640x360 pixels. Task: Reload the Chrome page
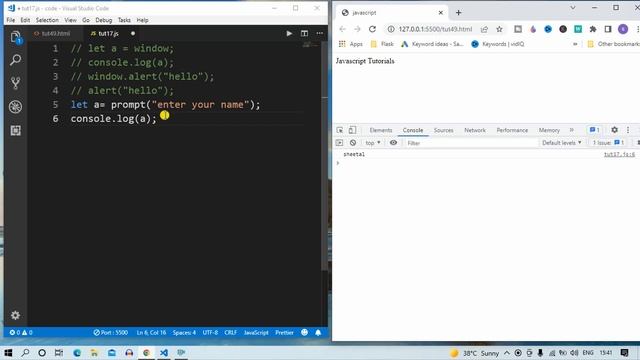pos(372,29)
